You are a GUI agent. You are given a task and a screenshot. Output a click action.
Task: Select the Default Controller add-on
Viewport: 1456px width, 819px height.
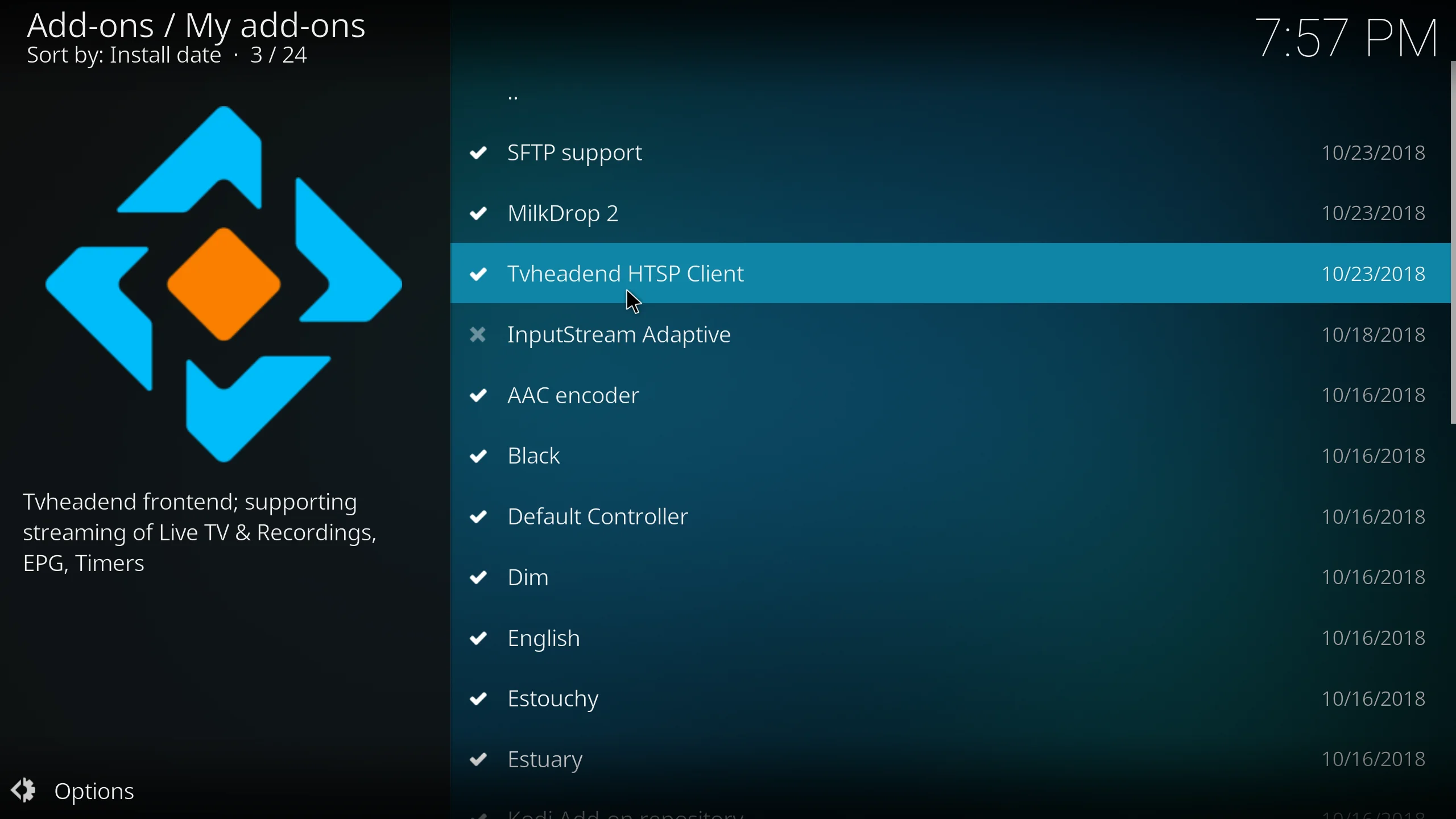pyautogui.click(x=598, y=518)
